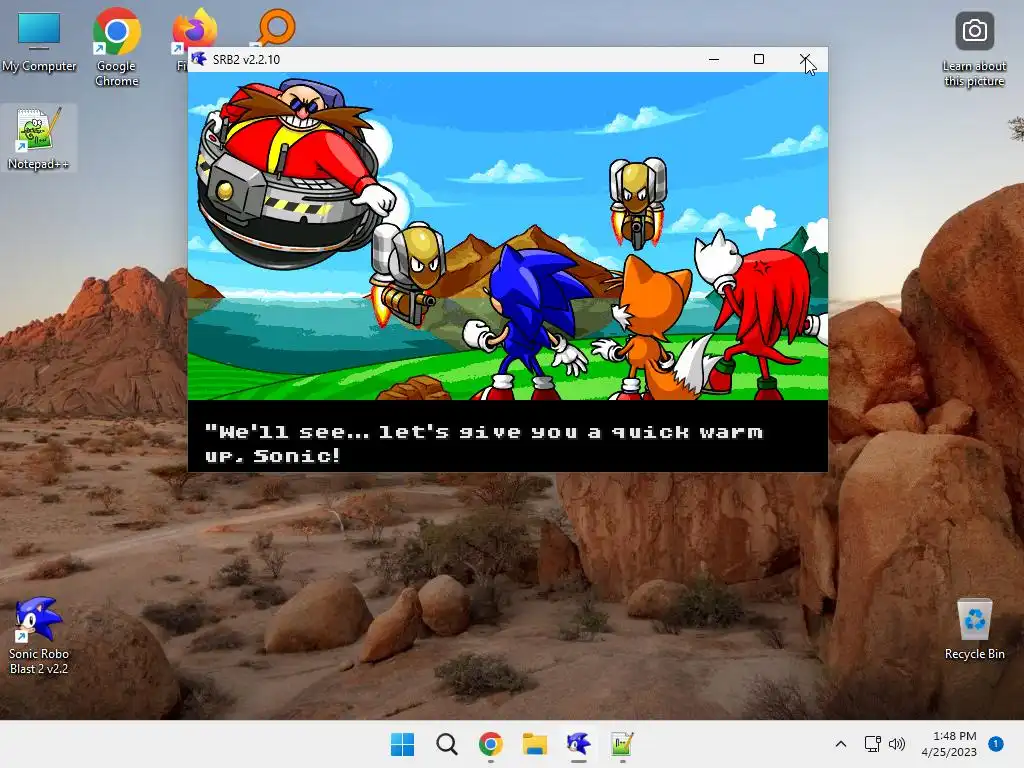
Task: Select Sonic Robo Blast 2 v2.2 desktop shortcut
Action: click(39, 635)
